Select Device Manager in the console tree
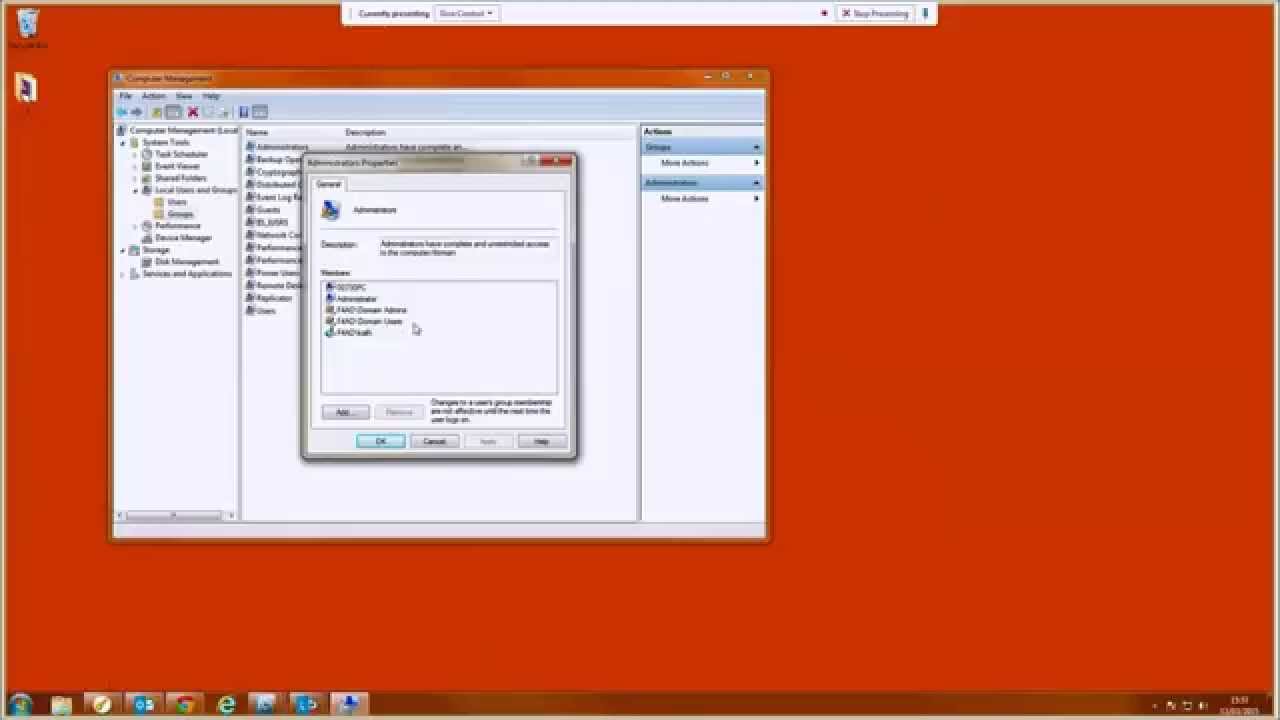The image size is (1280, 720). click(x=183, y=238)
